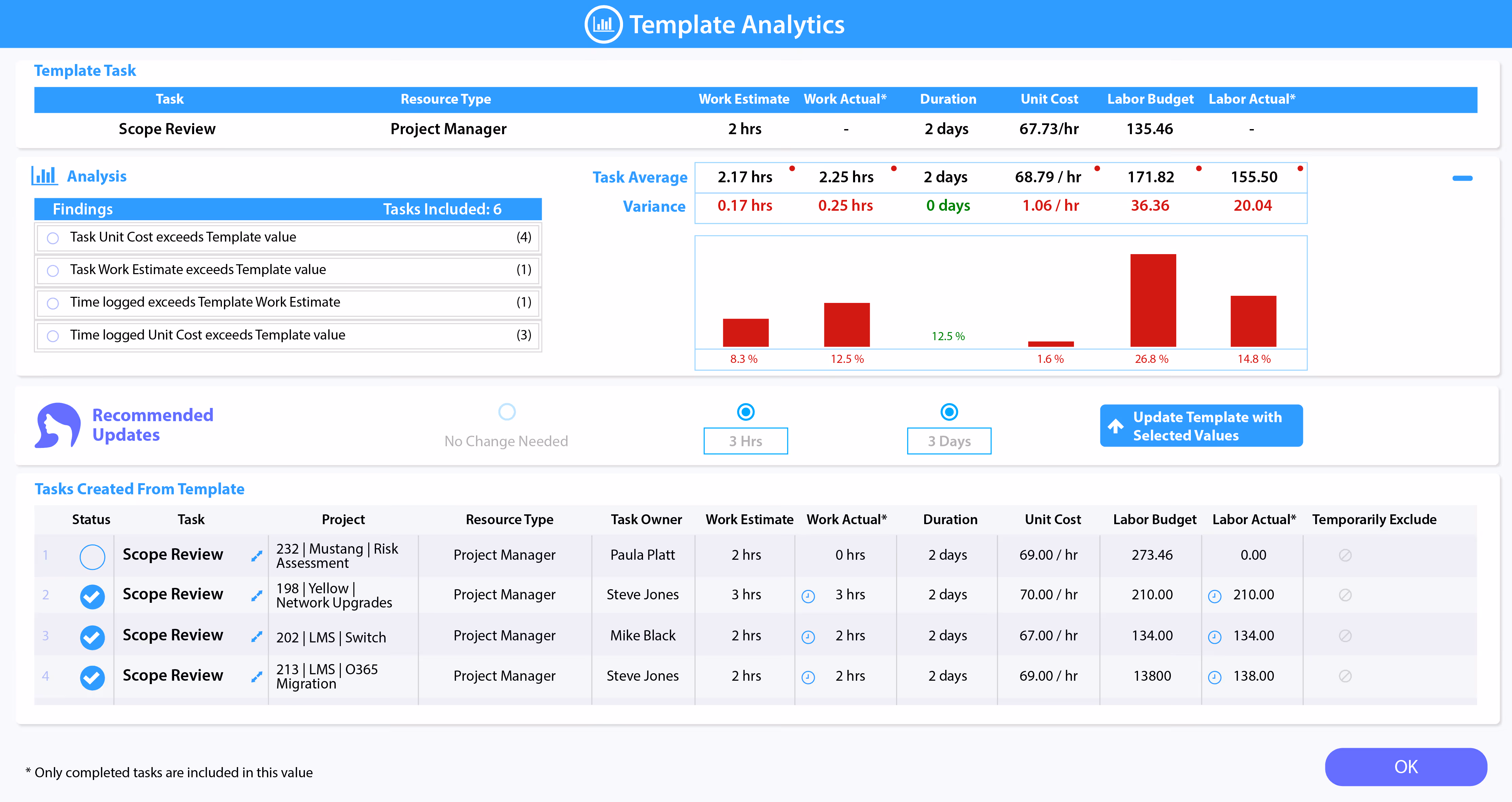
Task: Click the Template Analytics chart icon in header
Action: [x=603, y=24]
